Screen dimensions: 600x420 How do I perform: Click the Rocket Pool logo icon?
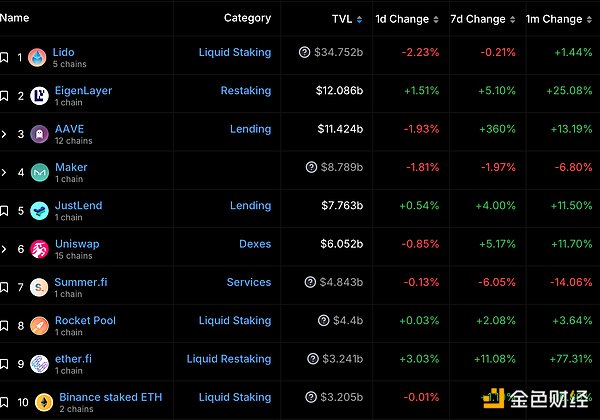click(x=39, y=326)
